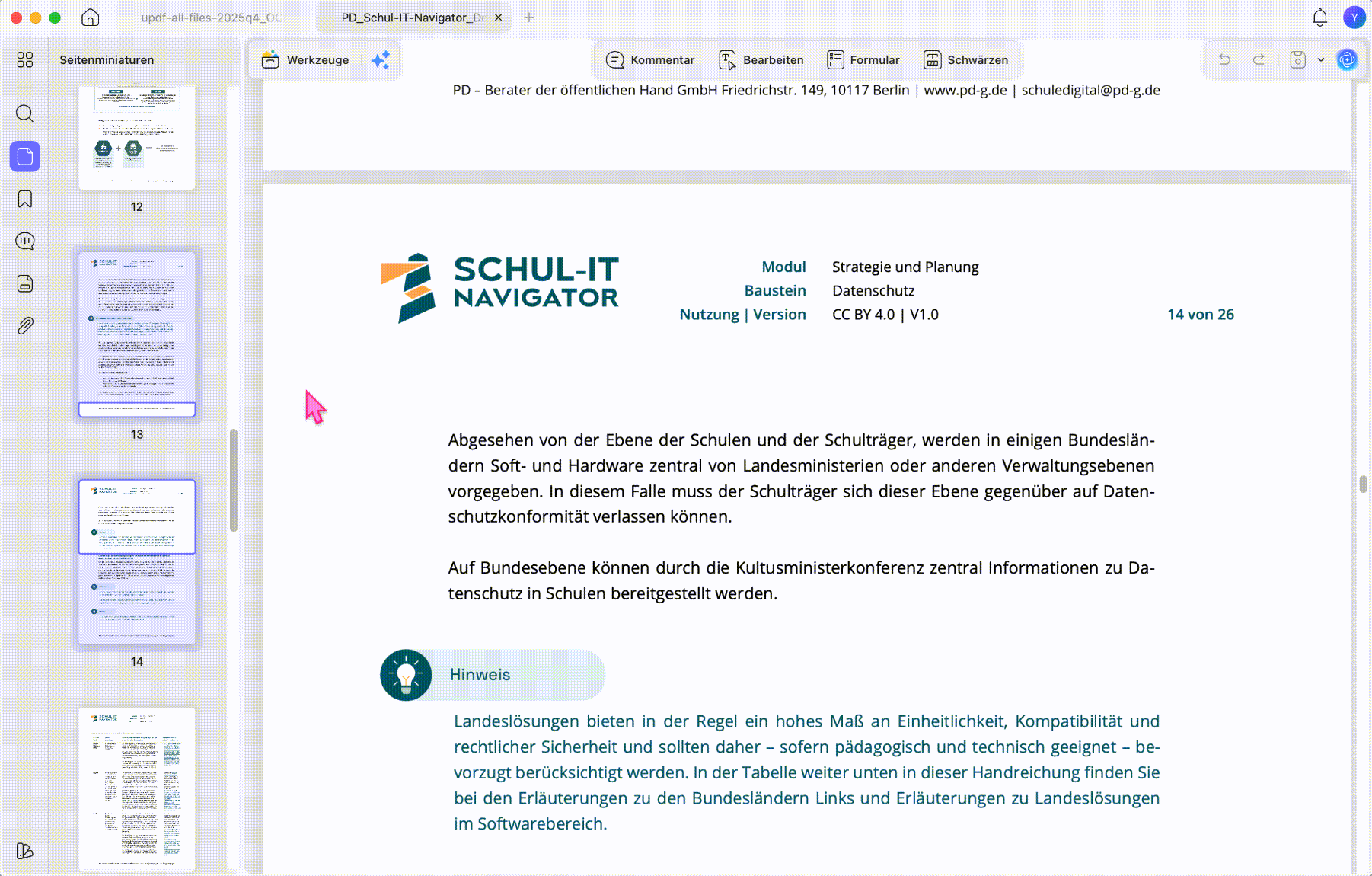Open the UPDF cloud swirl icon
Viewport: 1372px width, 876px height.
coord(1347,59)
